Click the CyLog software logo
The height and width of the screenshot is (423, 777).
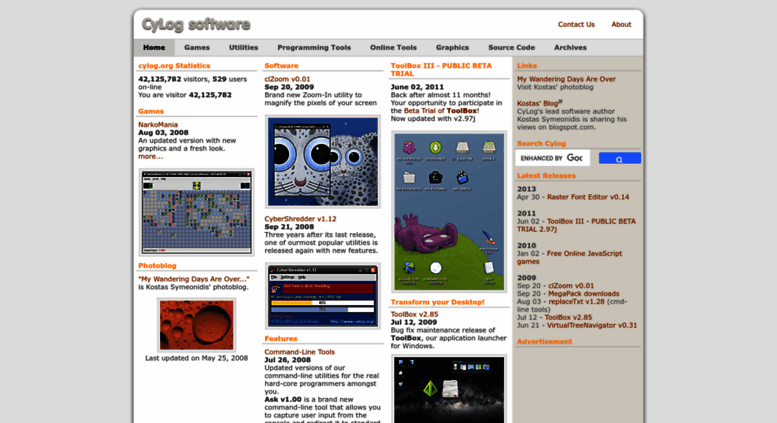[196, 24]
